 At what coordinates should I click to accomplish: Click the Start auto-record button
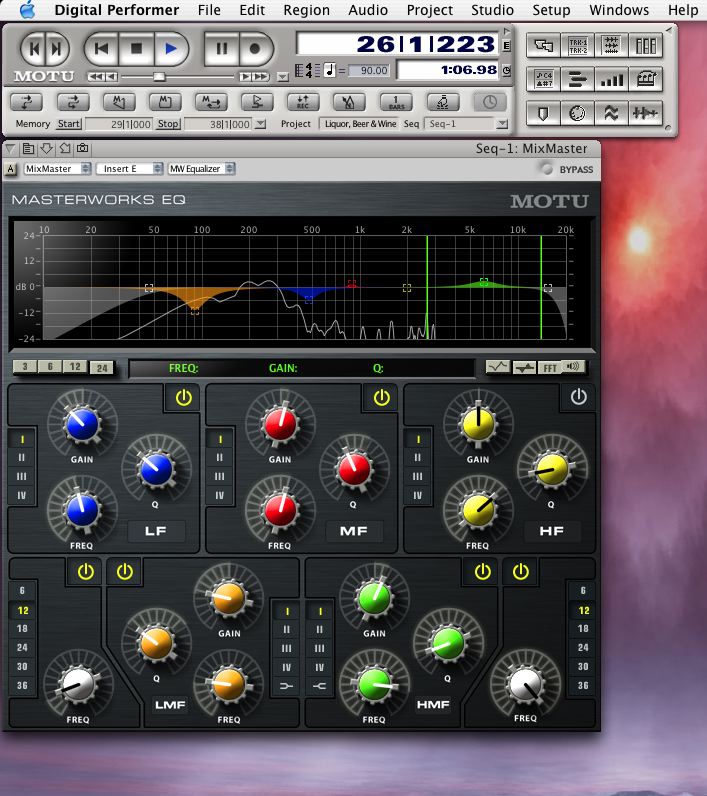click(x=69, y=124)
